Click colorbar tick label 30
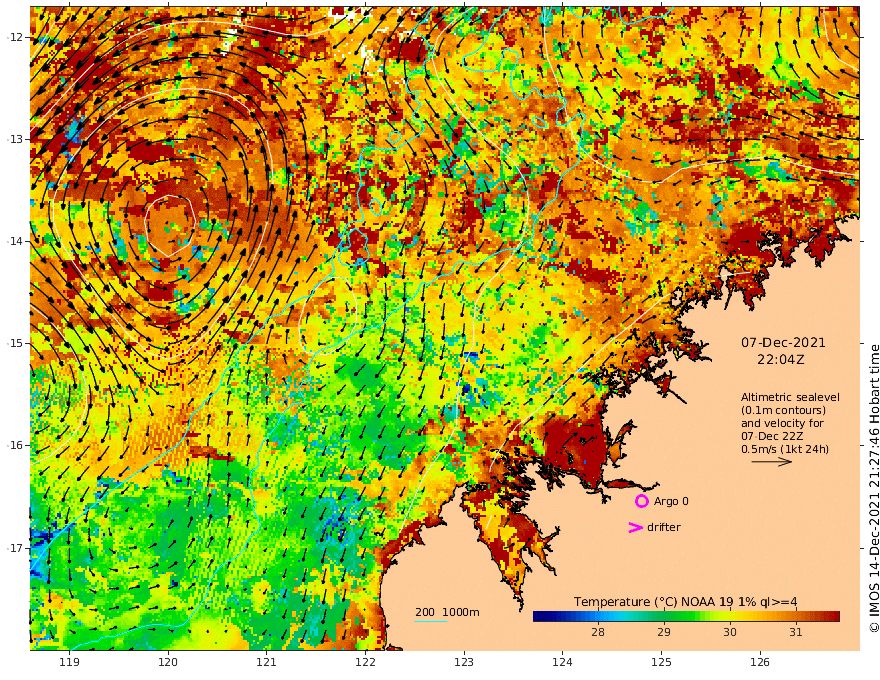The width and height of the screenshot is (880, 680). (729, 632)
